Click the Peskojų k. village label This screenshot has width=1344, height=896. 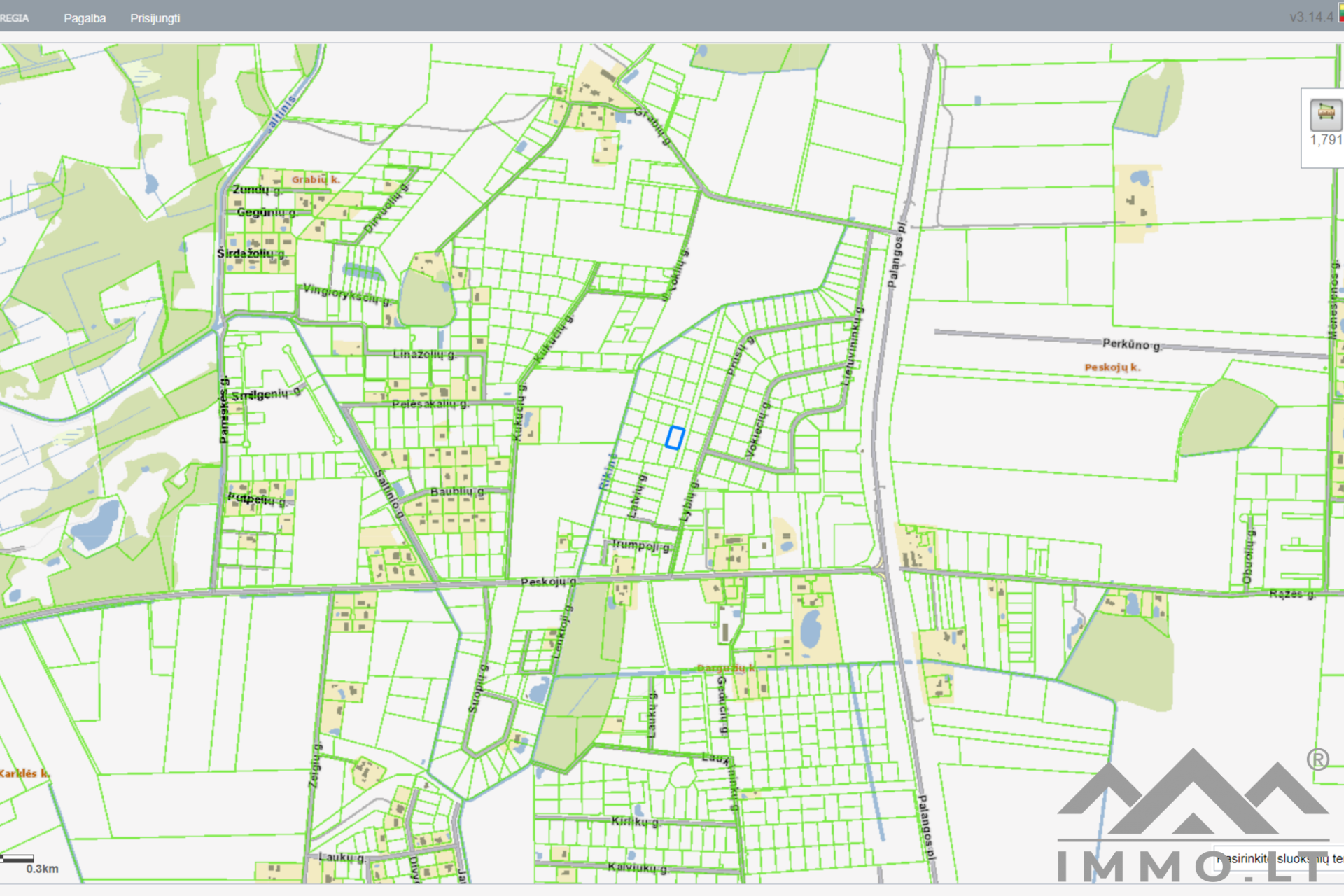coord(1112,367)
